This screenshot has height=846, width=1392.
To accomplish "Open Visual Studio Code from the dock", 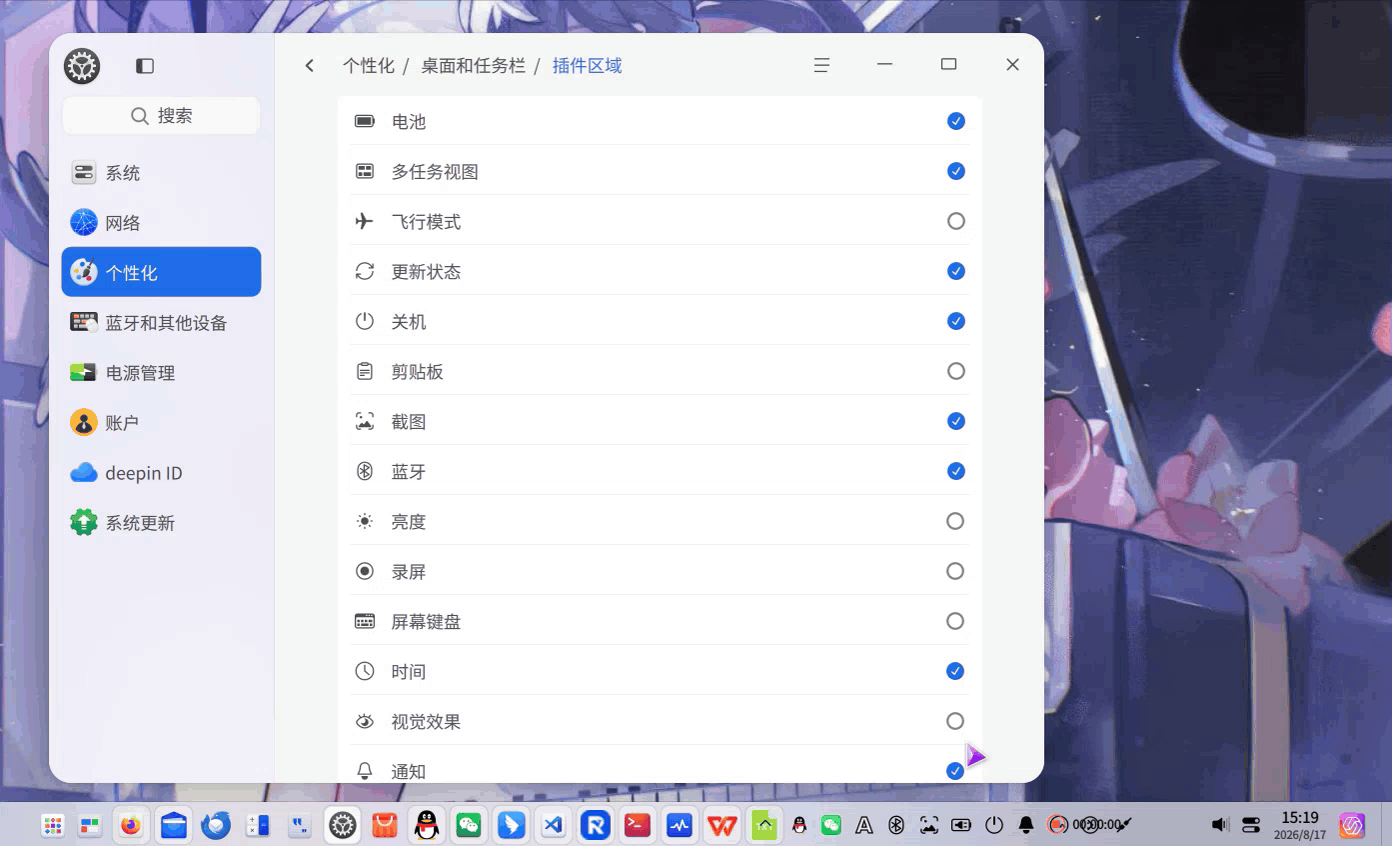I will pyautogui.click(x=553, y=825).
